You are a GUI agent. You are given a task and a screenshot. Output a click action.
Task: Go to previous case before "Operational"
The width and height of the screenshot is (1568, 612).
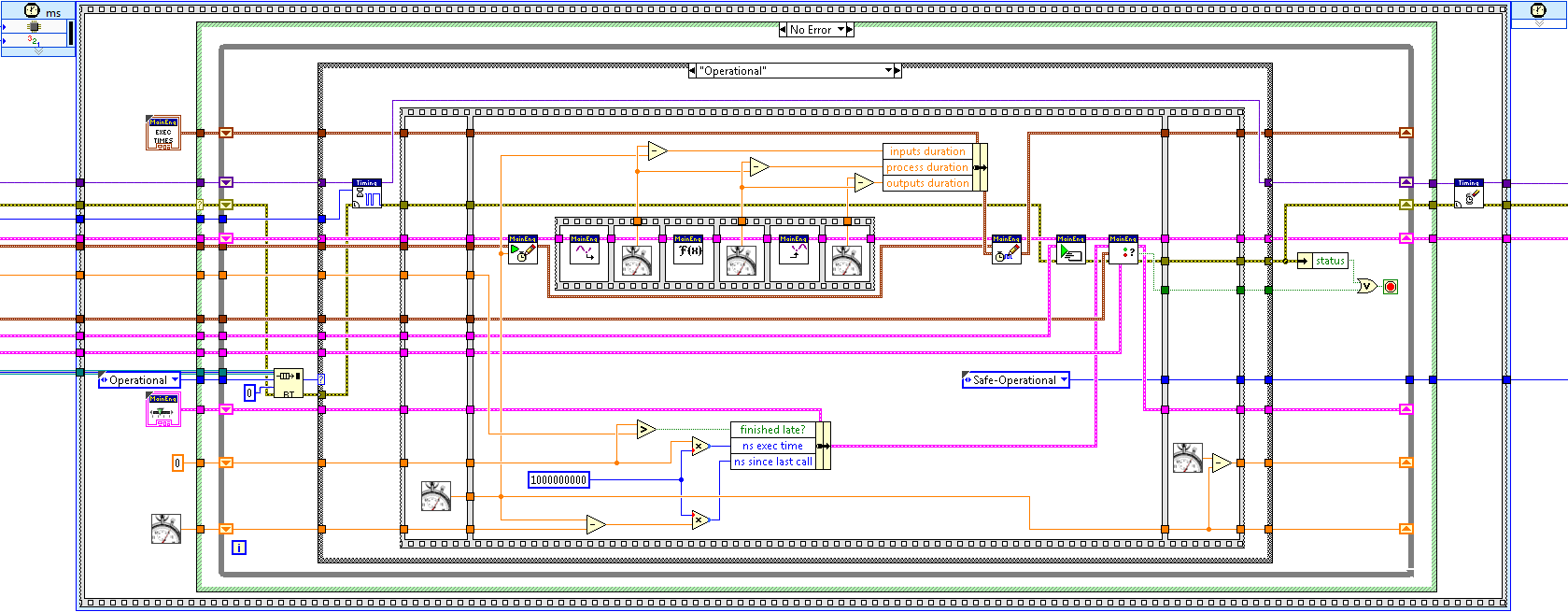[692, 71]
